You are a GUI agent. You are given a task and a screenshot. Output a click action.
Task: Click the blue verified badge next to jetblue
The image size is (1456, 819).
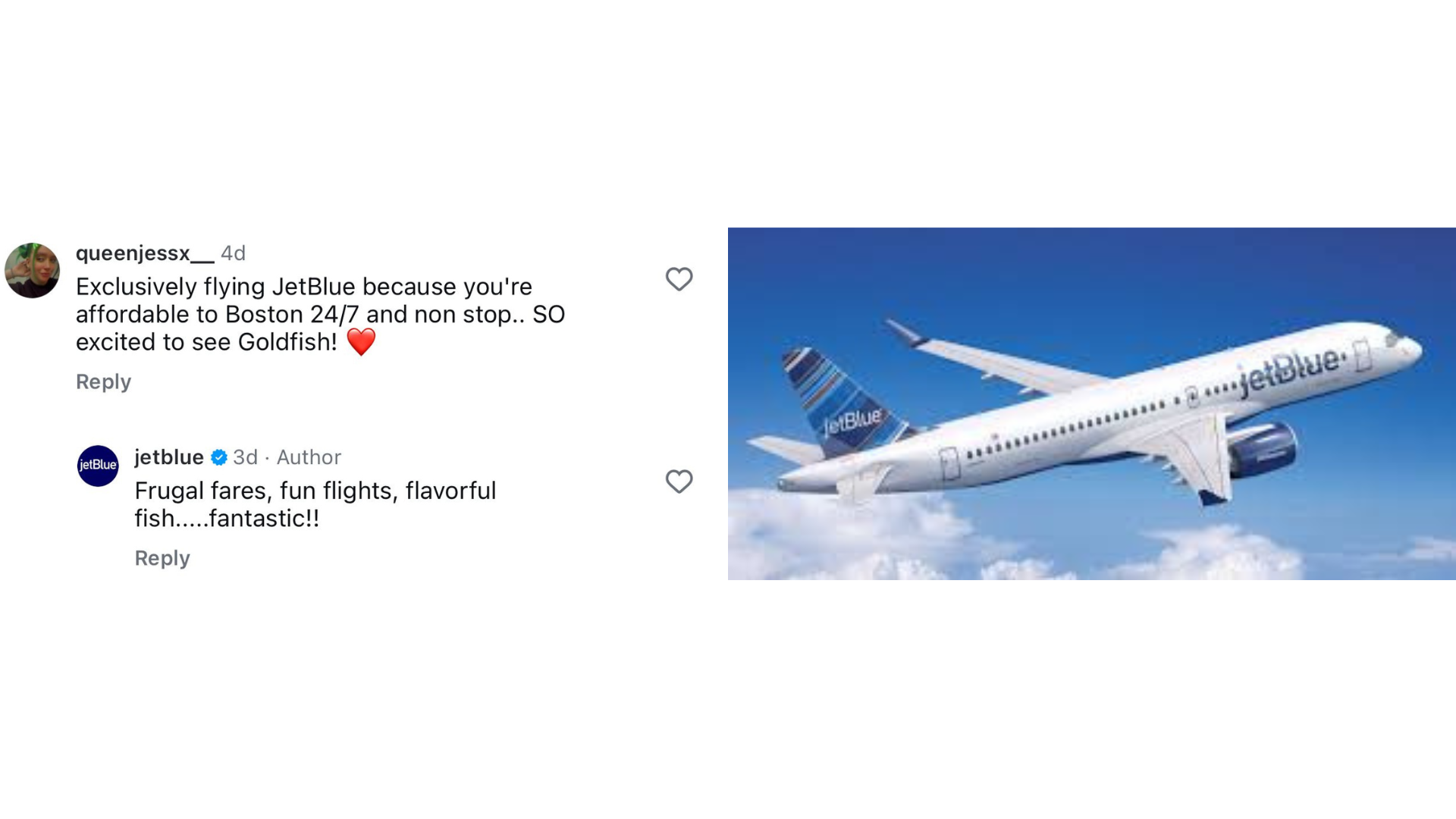click(219, 457)
